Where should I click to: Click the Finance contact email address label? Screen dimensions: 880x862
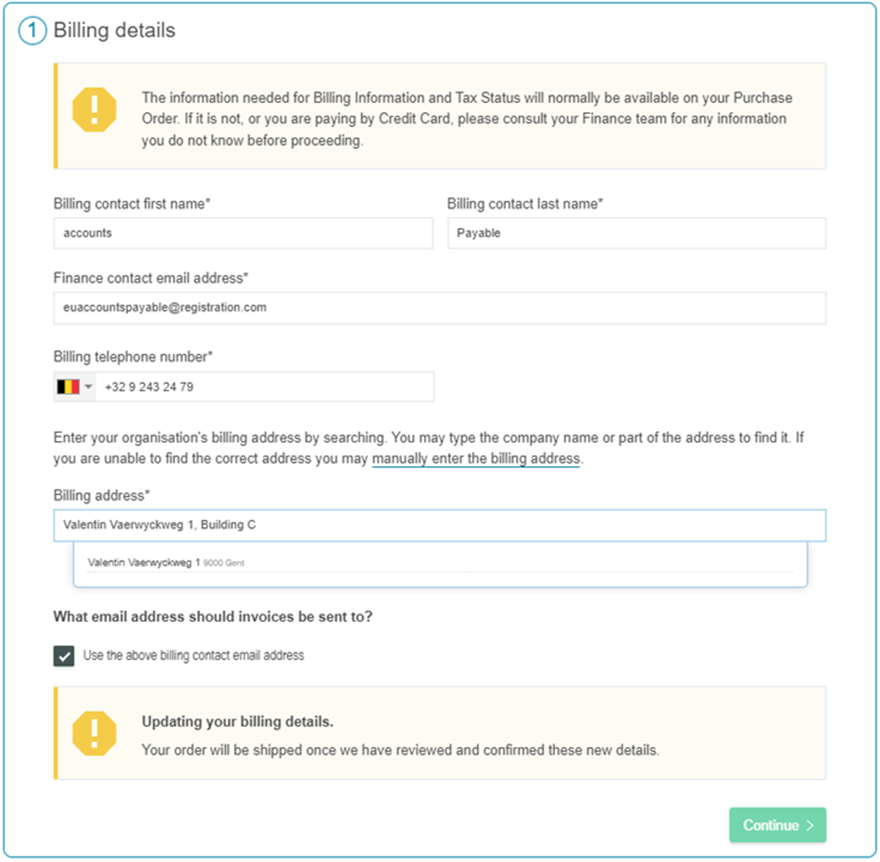[151, 277]
